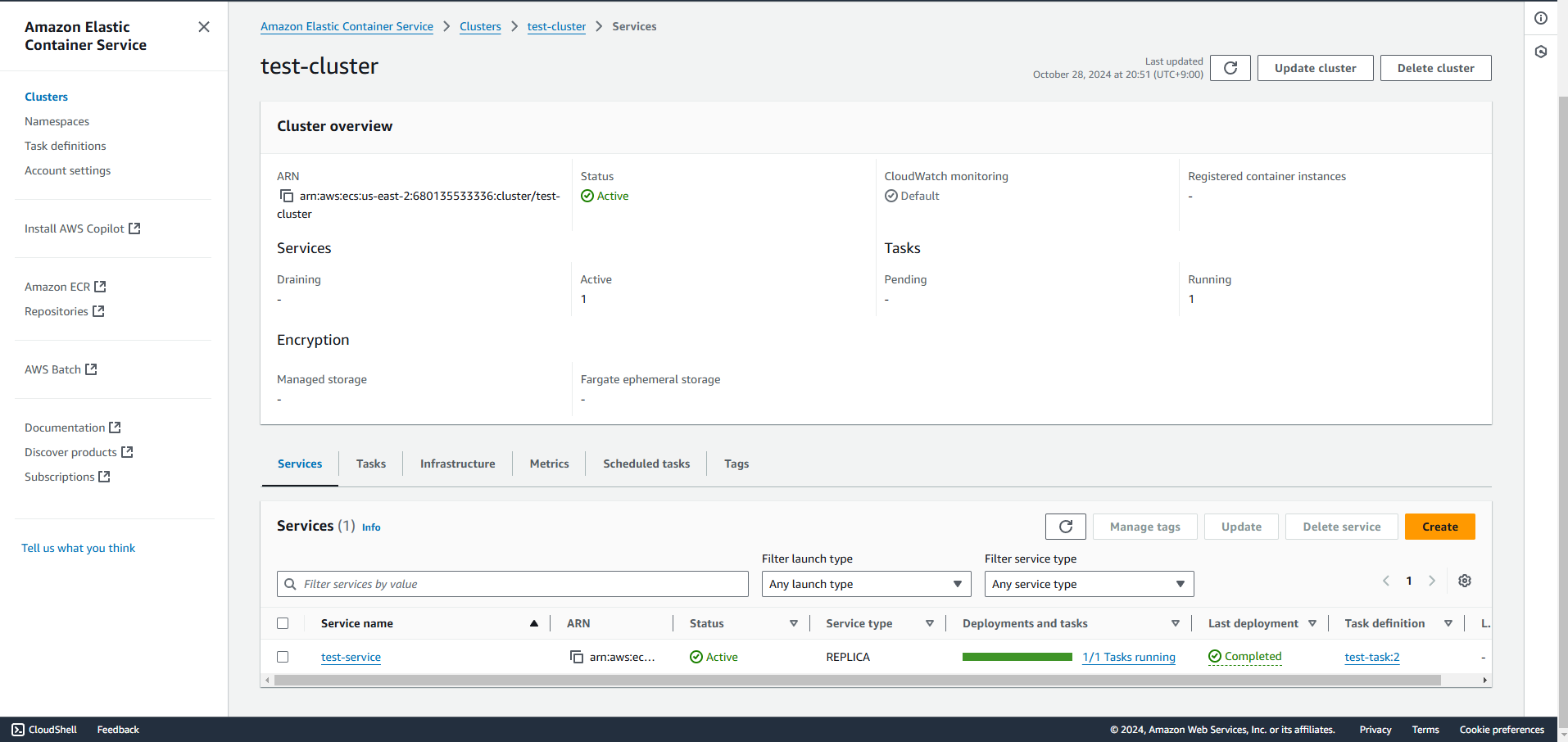Open Install AWS Copilot external link
The height and width of the screenshot is (742, 1568).
(83, 228)
